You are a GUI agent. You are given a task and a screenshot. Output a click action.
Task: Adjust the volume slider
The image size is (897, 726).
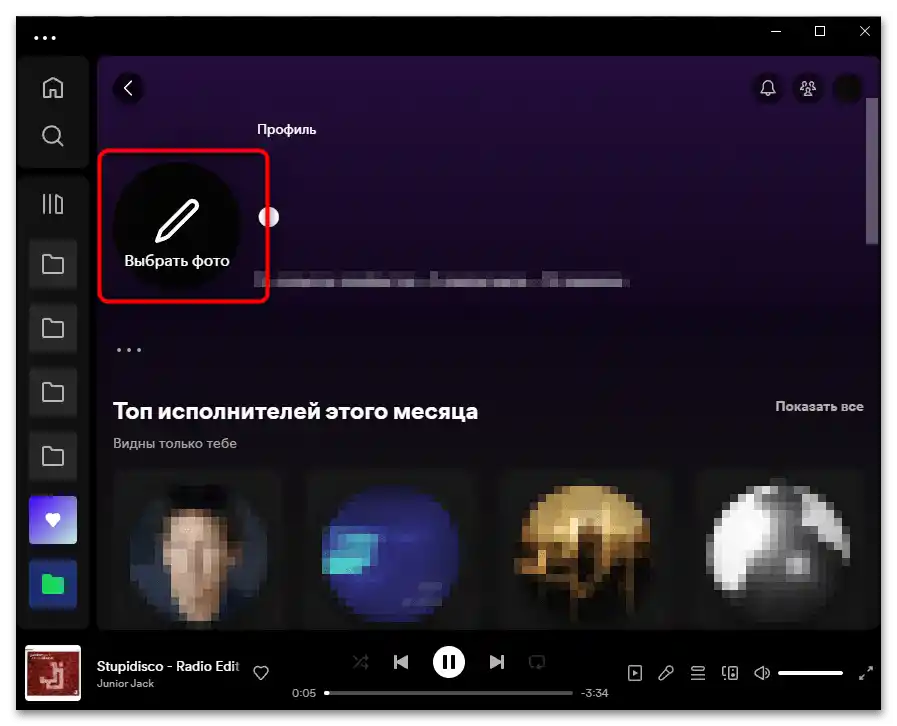(811, 673)
